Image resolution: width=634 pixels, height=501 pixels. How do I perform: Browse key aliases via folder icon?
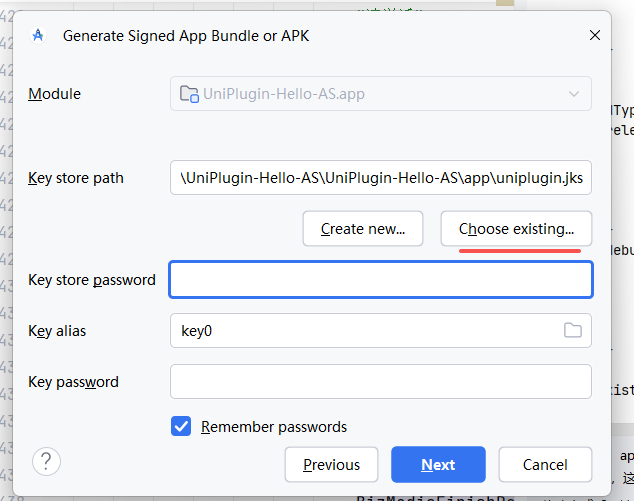click(x=573, y=330)
